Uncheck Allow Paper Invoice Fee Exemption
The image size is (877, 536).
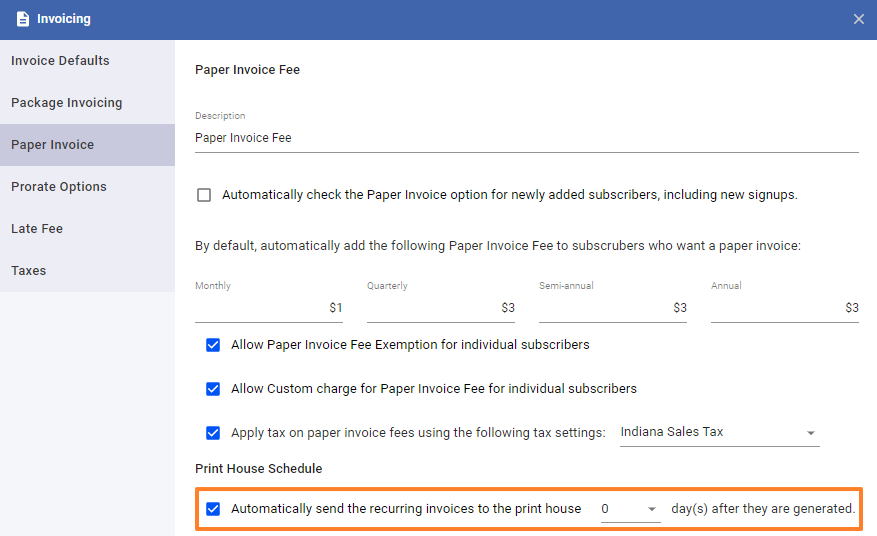click(213, 345)
